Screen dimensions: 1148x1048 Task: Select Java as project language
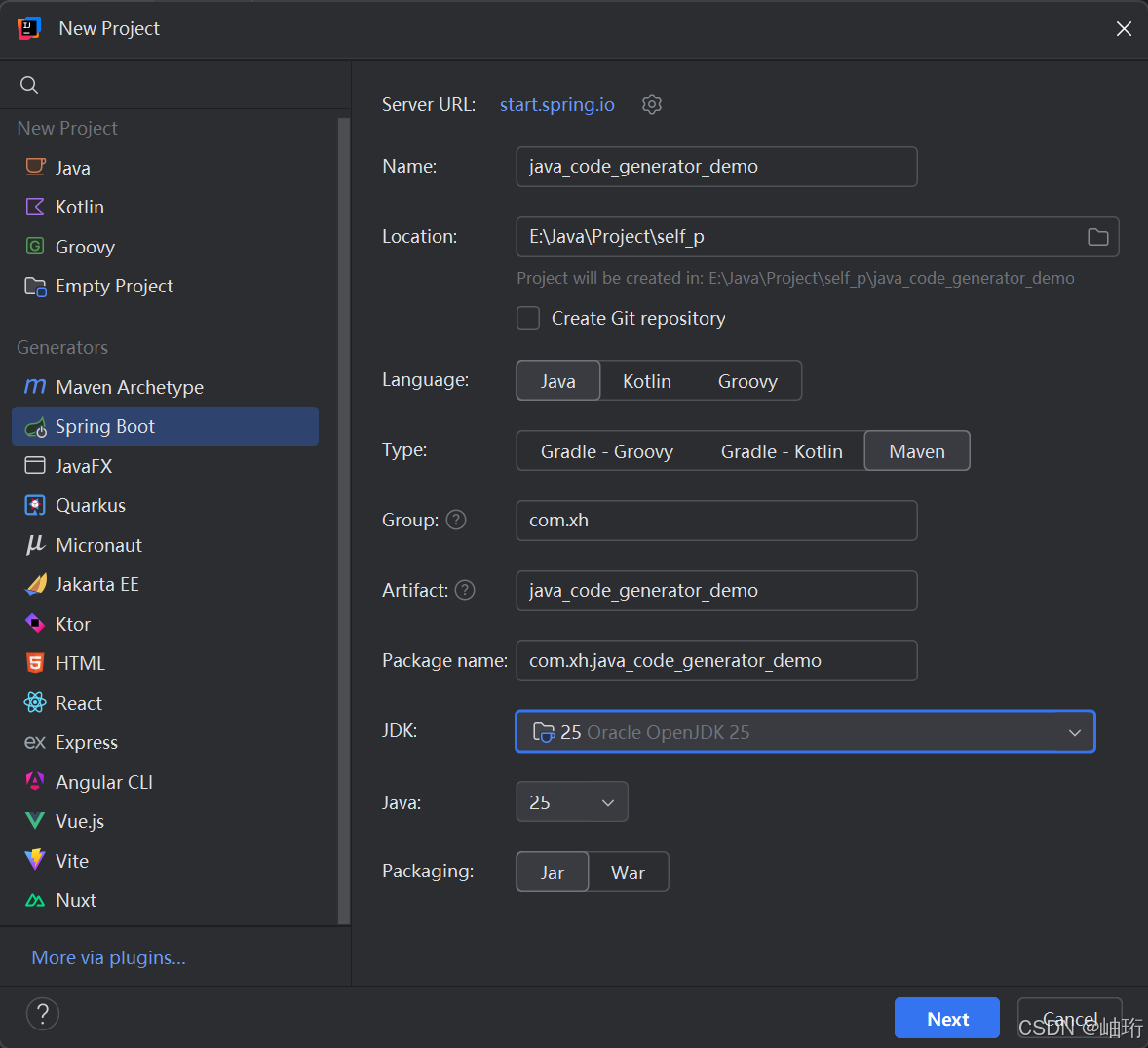[557, 381]
